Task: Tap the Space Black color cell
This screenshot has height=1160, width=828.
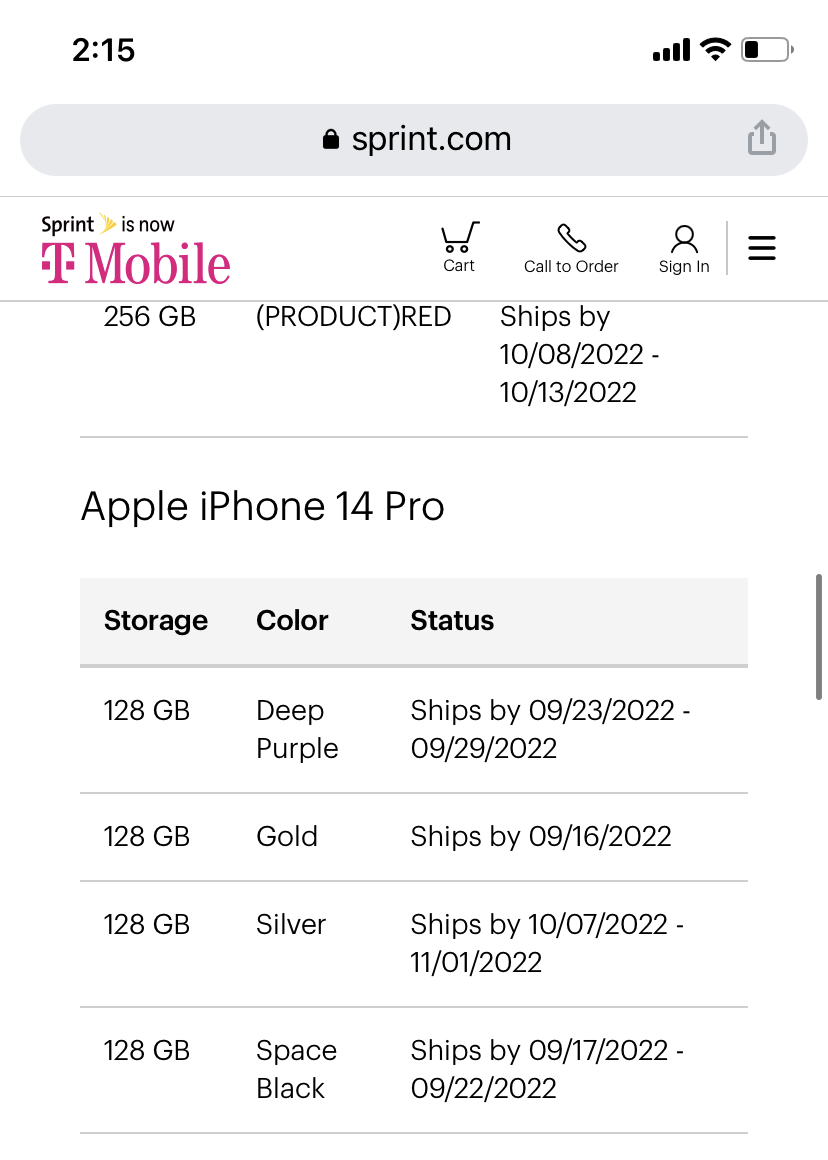Action: click(x=296, y=1069)
